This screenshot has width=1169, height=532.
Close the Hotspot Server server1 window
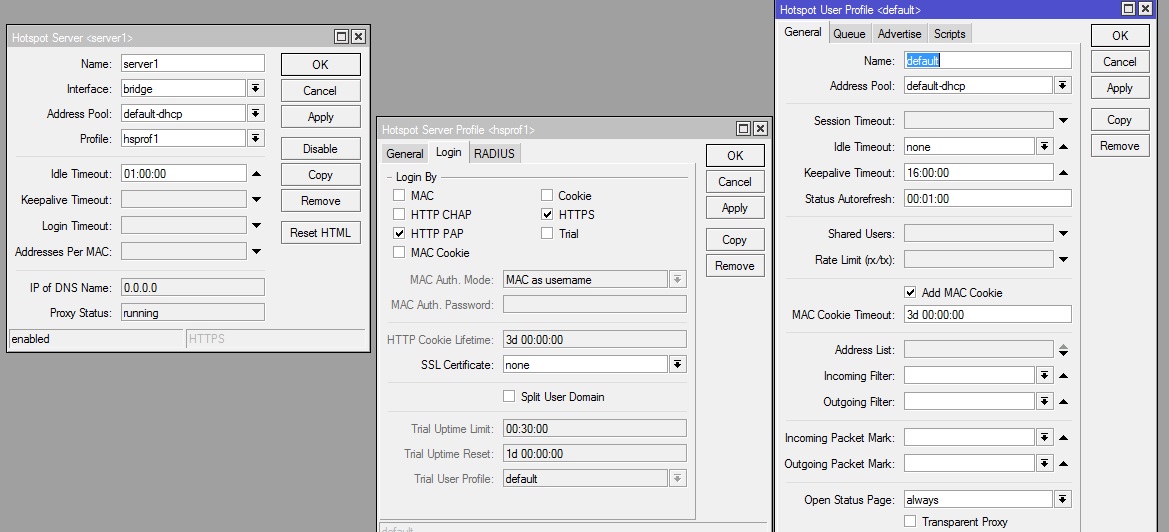358,37
